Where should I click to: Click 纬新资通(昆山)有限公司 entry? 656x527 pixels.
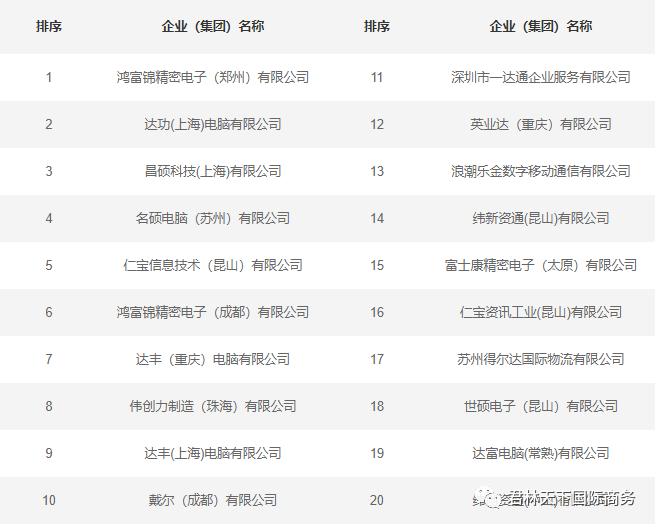coord(541,218)
